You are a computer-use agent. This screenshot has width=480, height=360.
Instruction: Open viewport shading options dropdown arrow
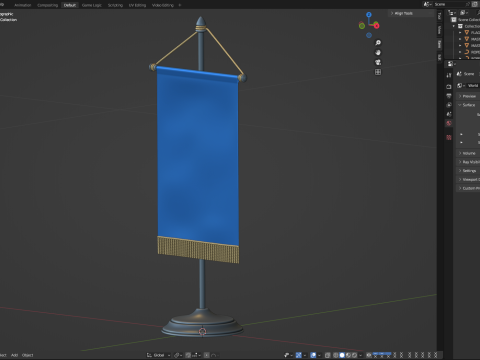361,355
